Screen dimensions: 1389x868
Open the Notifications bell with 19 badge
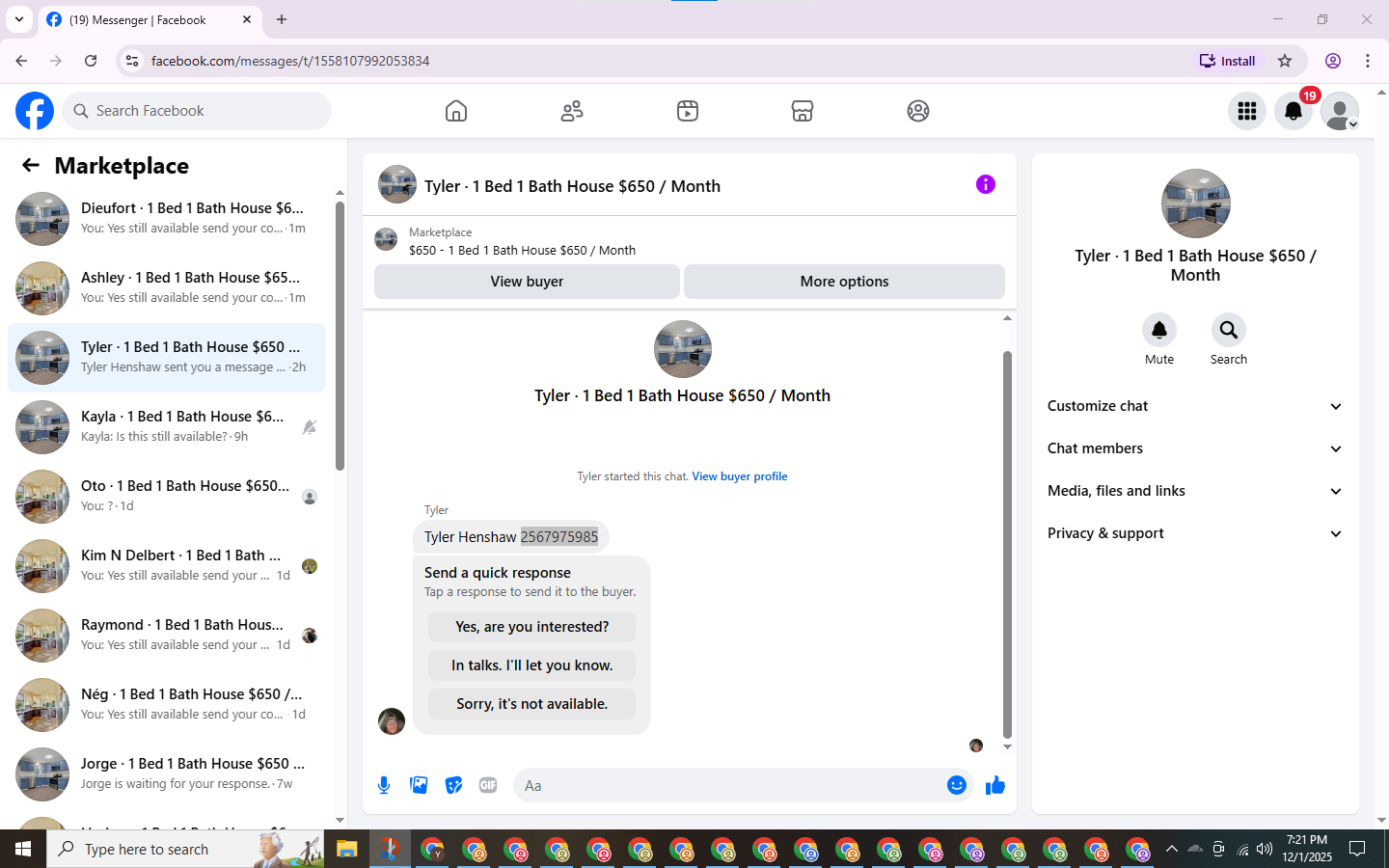point(1294,111)
